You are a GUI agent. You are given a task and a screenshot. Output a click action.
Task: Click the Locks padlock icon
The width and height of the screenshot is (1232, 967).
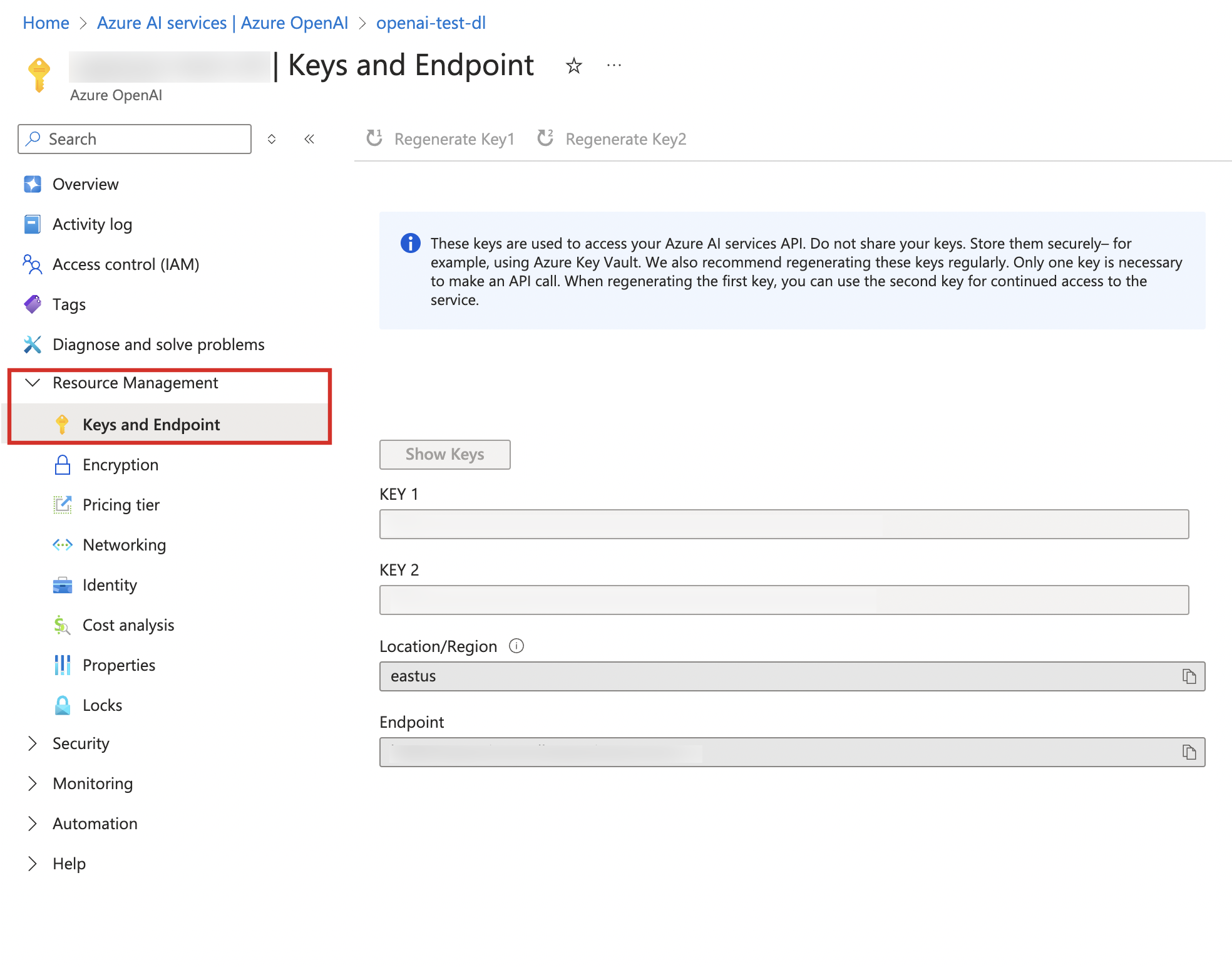pyautogui.click(x=63, y=705)
